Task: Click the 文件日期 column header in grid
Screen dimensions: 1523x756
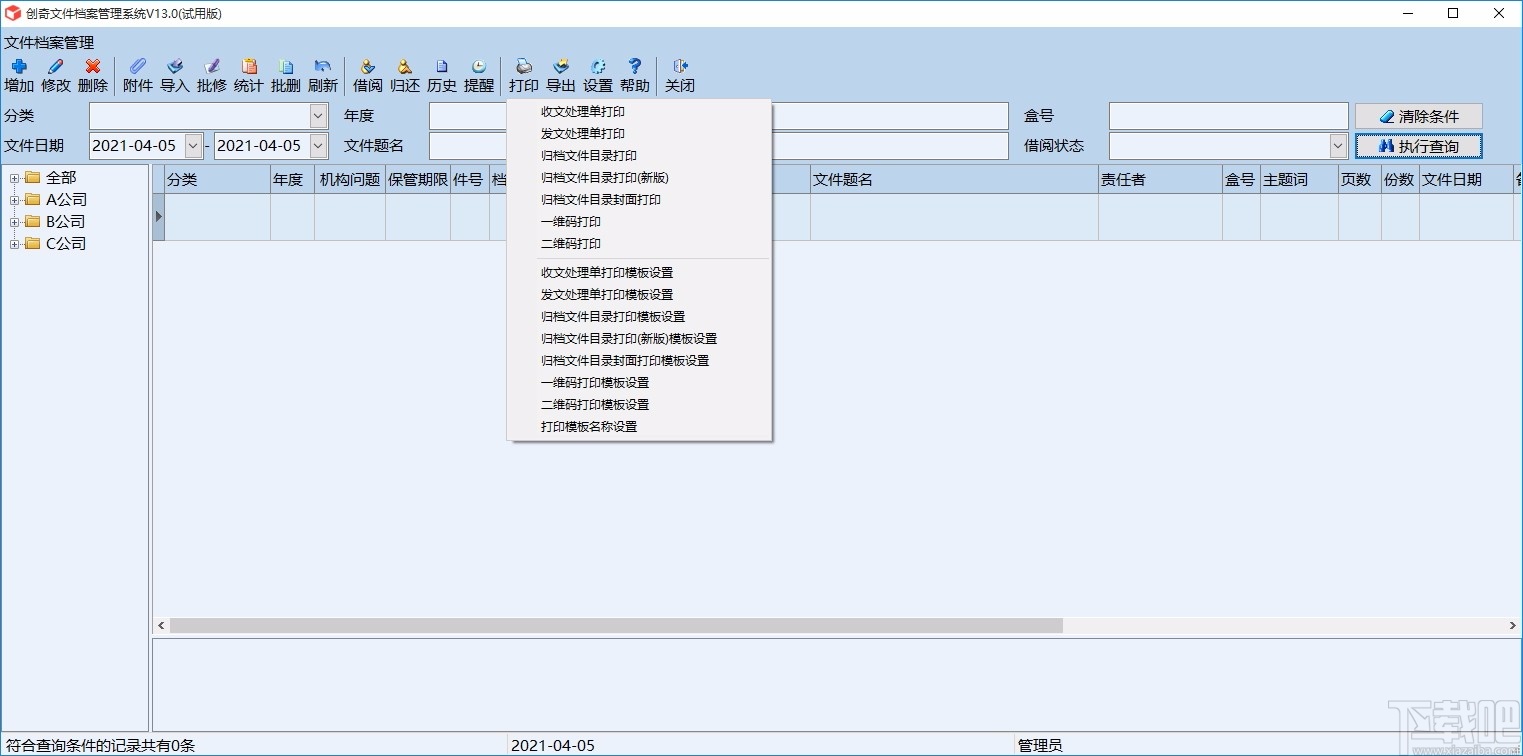Action: [x=1466, y=180]
